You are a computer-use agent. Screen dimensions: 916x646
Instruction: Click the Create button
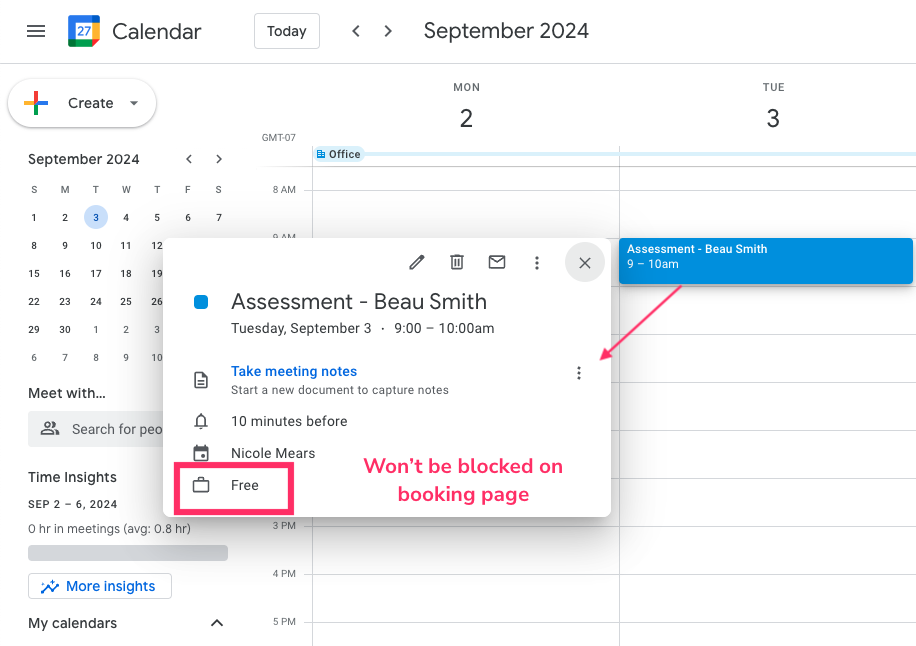click(82, 103)
